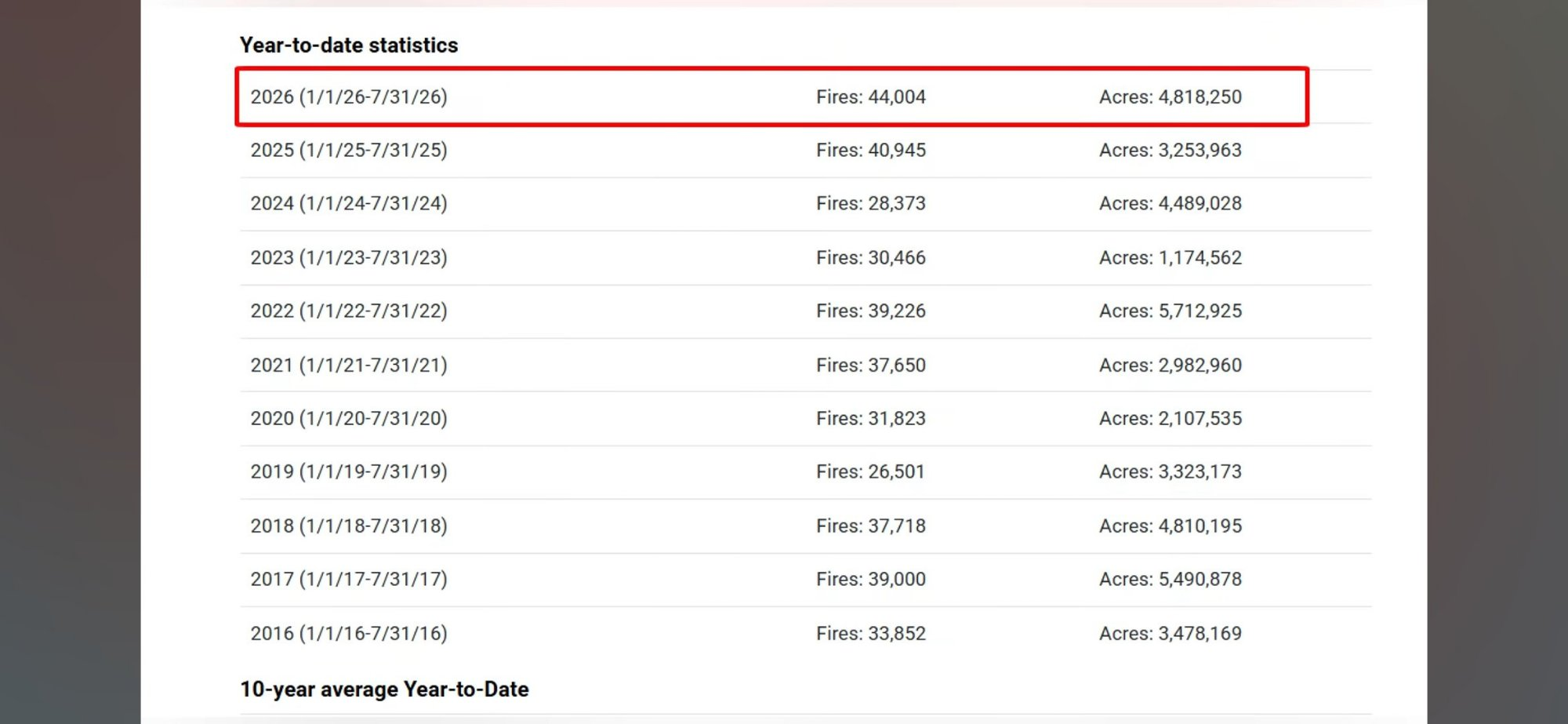Click the 2020 (1/1/20-7/31/20) row label
Screen dimensions: 1568x724
(349, 418)
